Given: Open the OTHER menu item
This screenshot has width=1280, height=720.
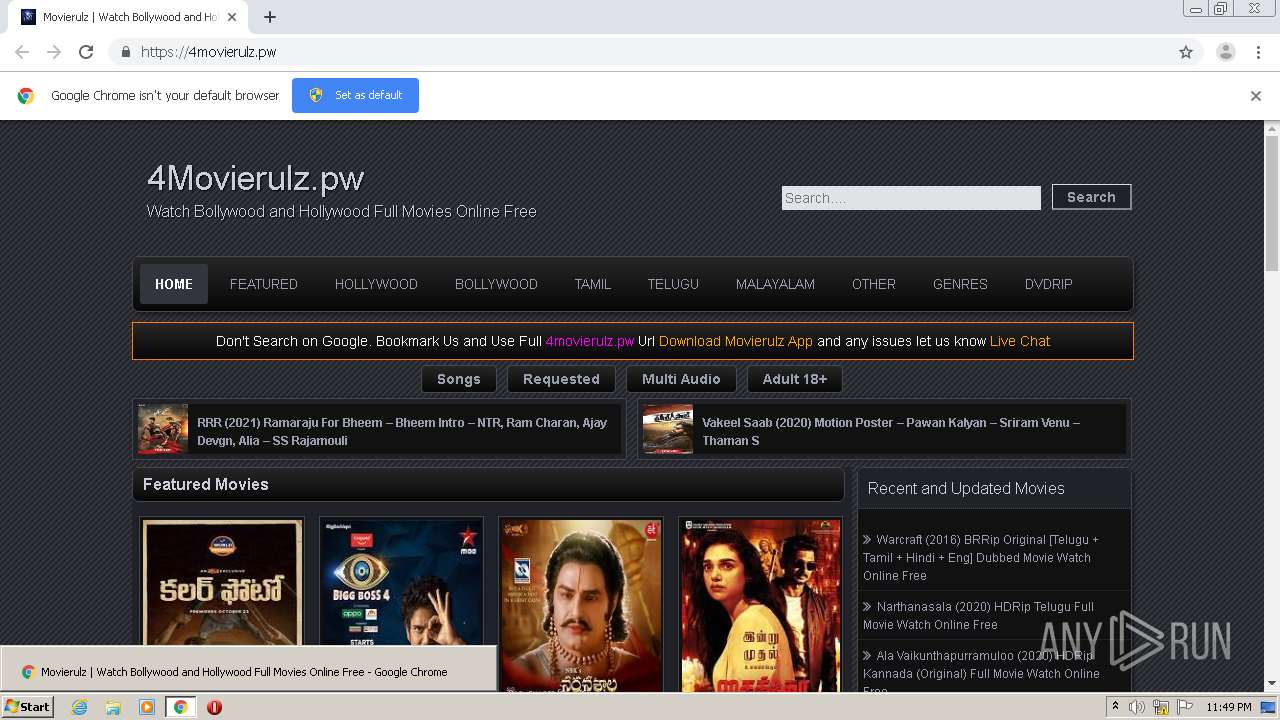Looking at the screenshot, I should point(874,284).
